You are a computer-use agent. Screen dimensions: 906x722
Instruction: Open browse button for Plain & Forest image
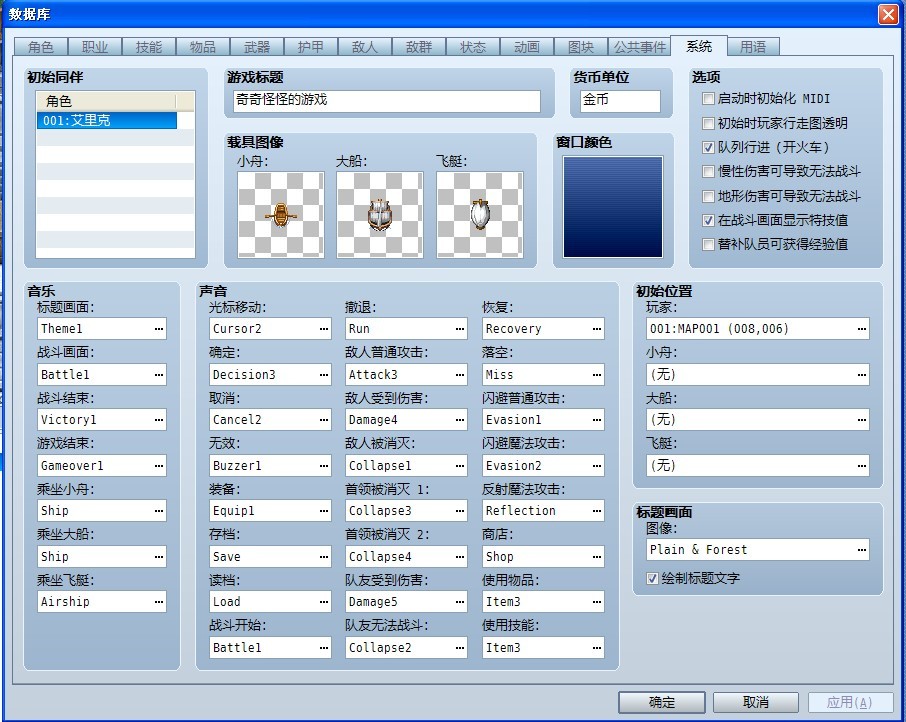click(862, 550)
